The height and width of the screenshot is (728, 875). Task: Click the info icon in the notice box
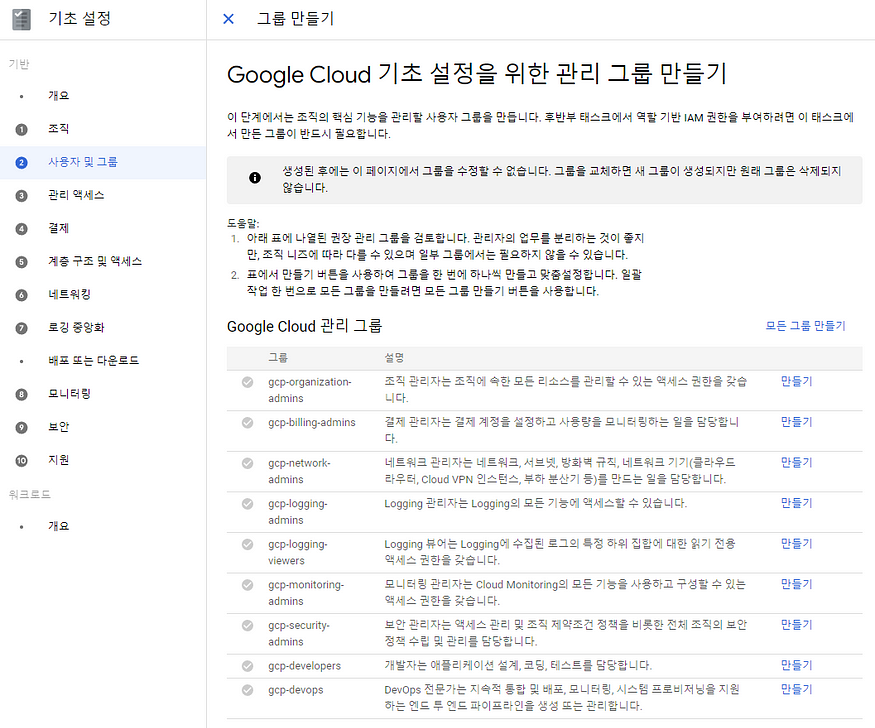point(254,178)
